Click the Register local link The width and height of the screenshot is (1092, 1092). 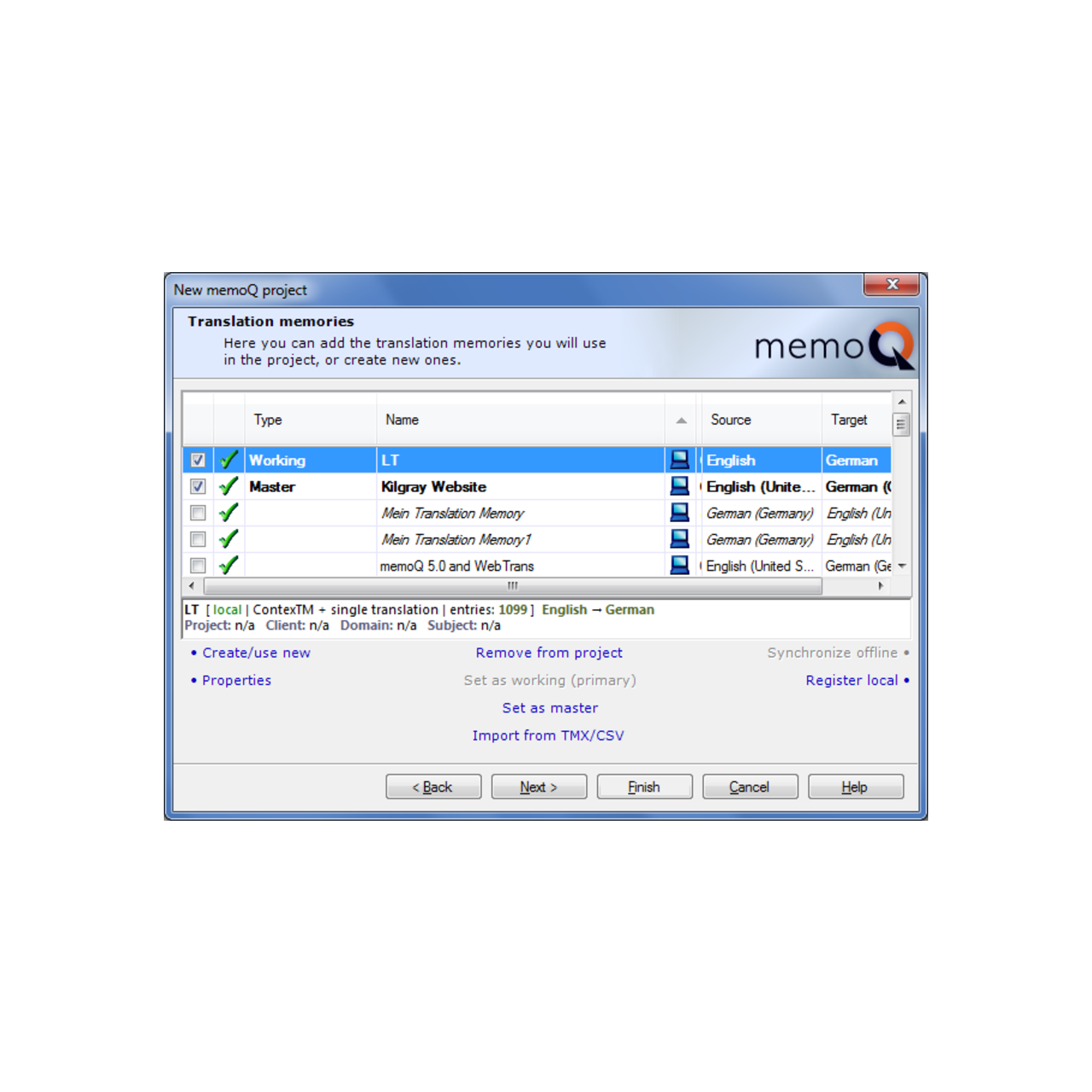[851, 680]
